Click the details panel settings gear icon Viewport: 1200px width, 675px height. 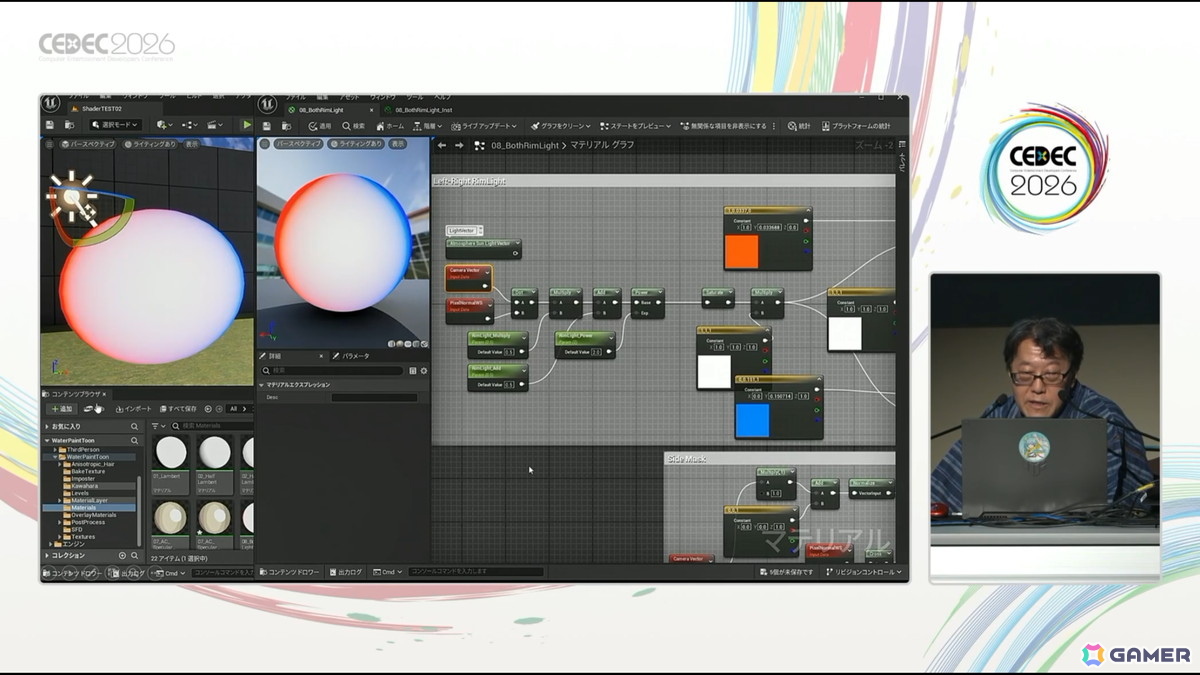tap(424, 370)
